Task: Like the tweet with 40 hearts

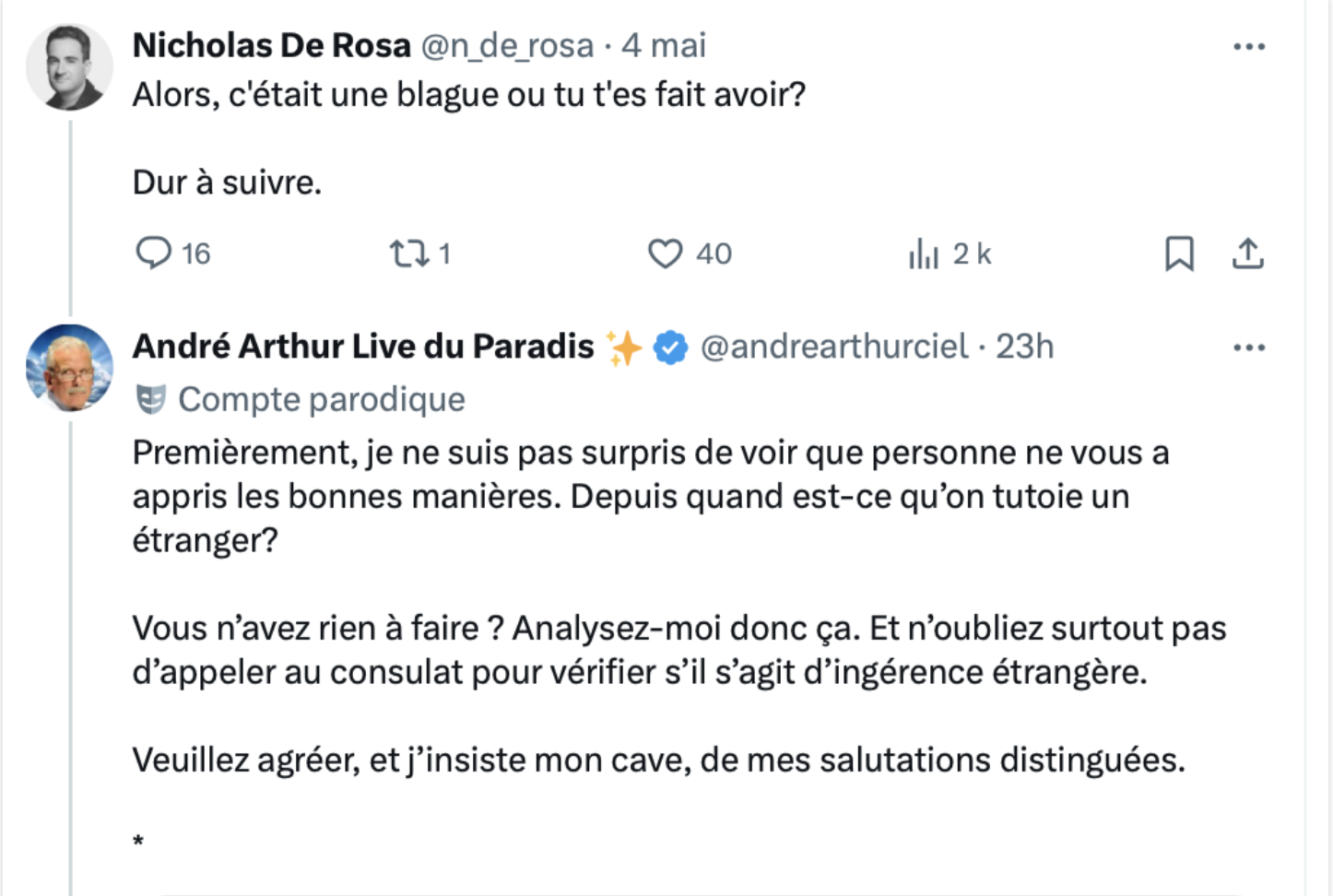Action: [x=665, y=253]
